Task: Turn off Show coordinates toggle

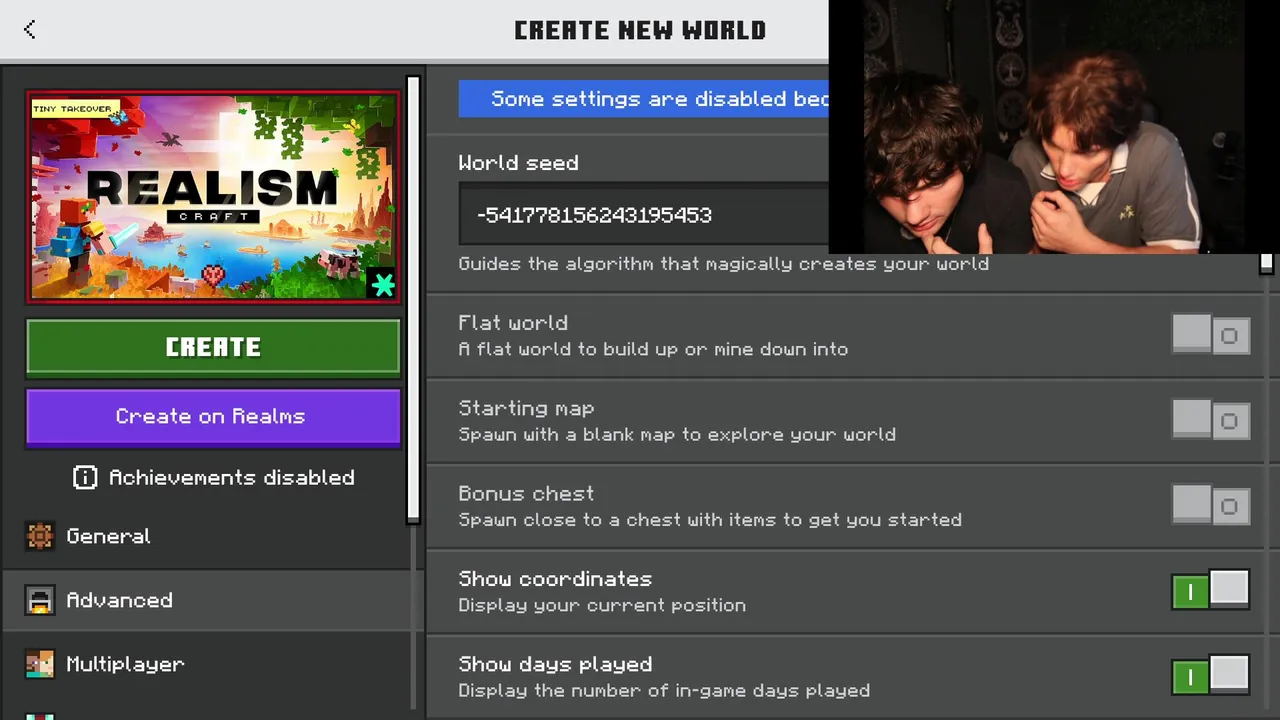Action: (1210, 591)
